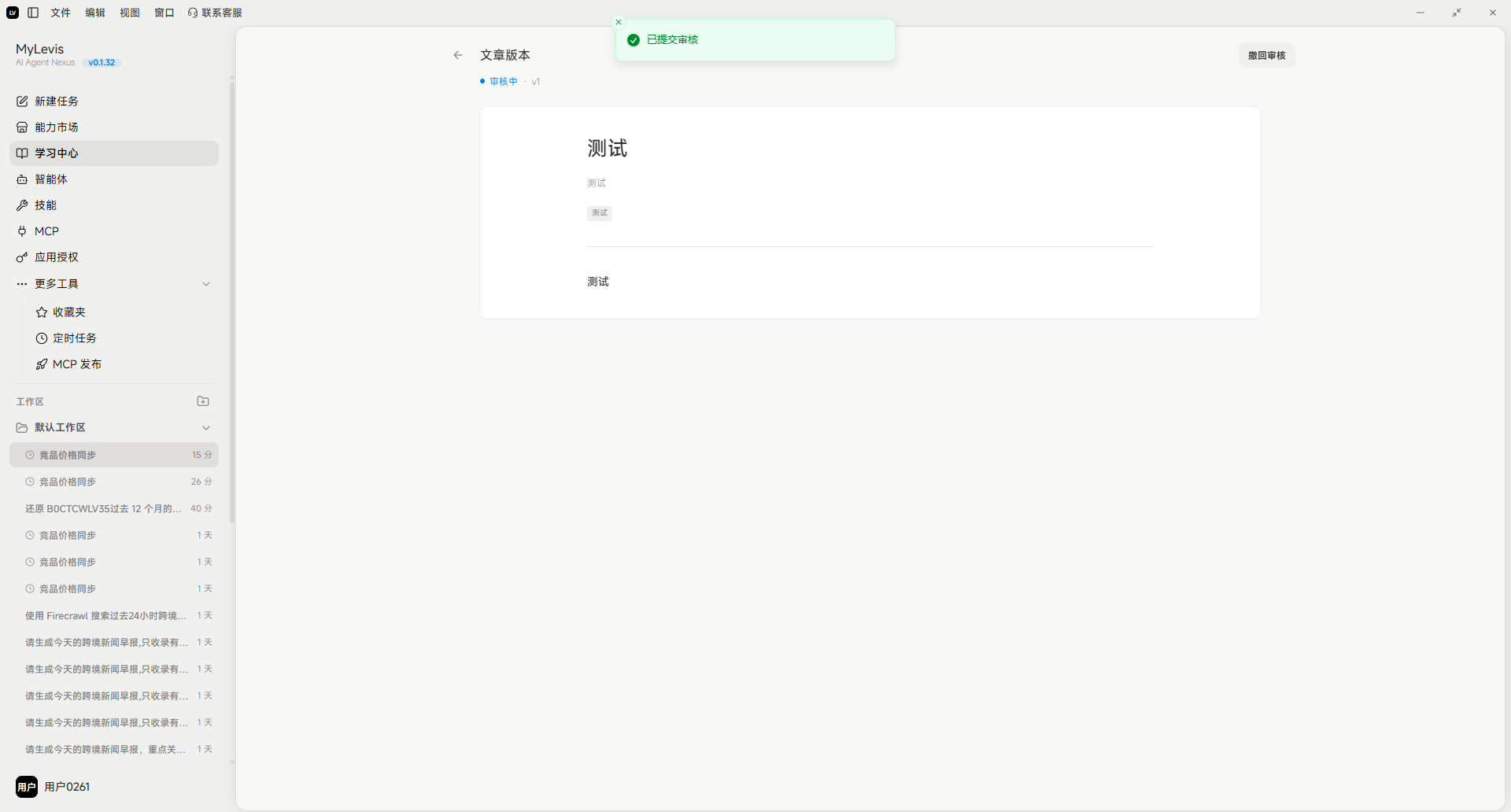The width and height of the screenshot is (1511, 812).
Task: Open 竞品价格同步 task from 15 分 ago
Action: click(x=114, y=455)
